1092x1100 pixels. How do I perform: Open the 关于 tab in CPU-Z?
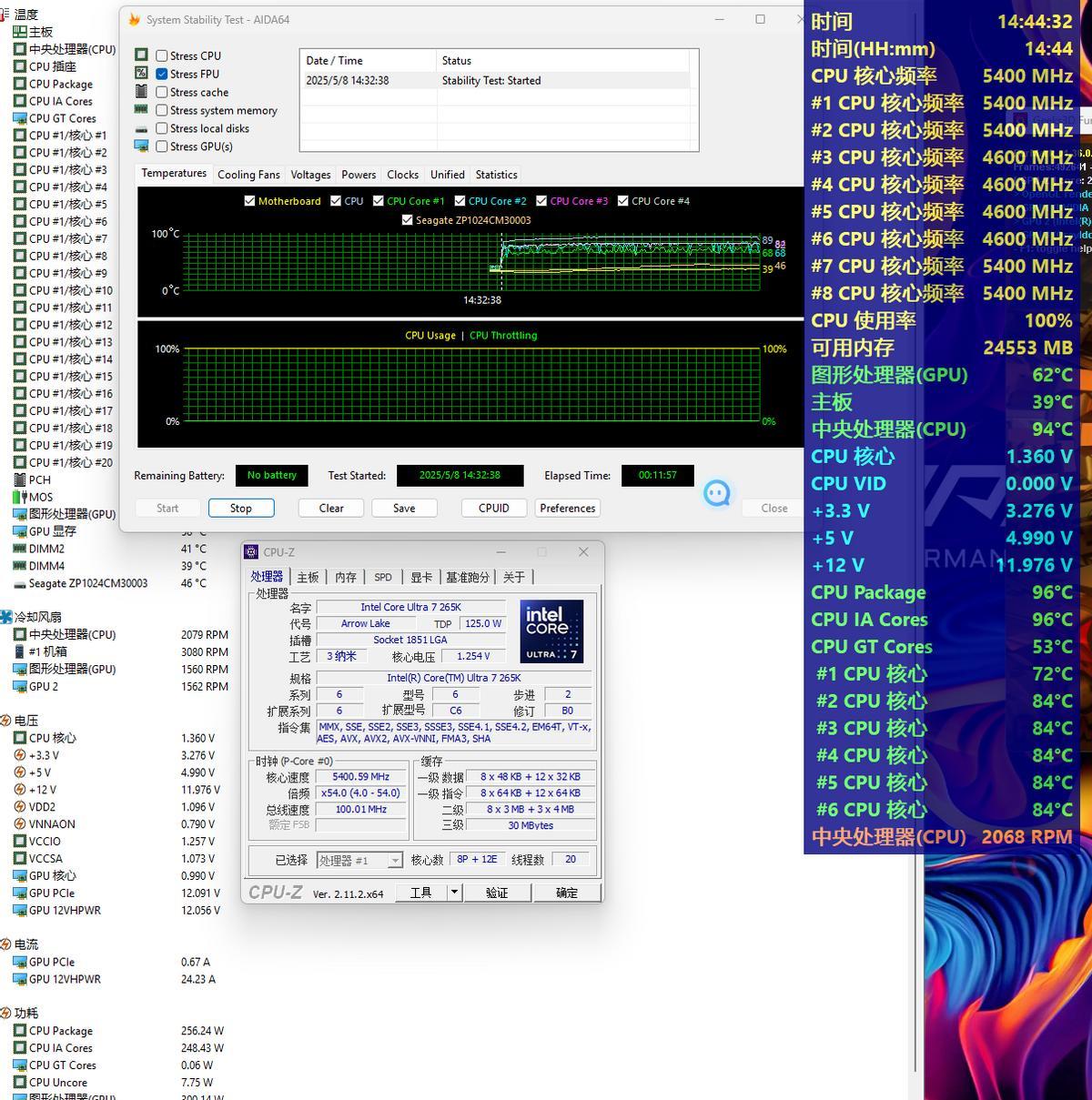[514, 577]
